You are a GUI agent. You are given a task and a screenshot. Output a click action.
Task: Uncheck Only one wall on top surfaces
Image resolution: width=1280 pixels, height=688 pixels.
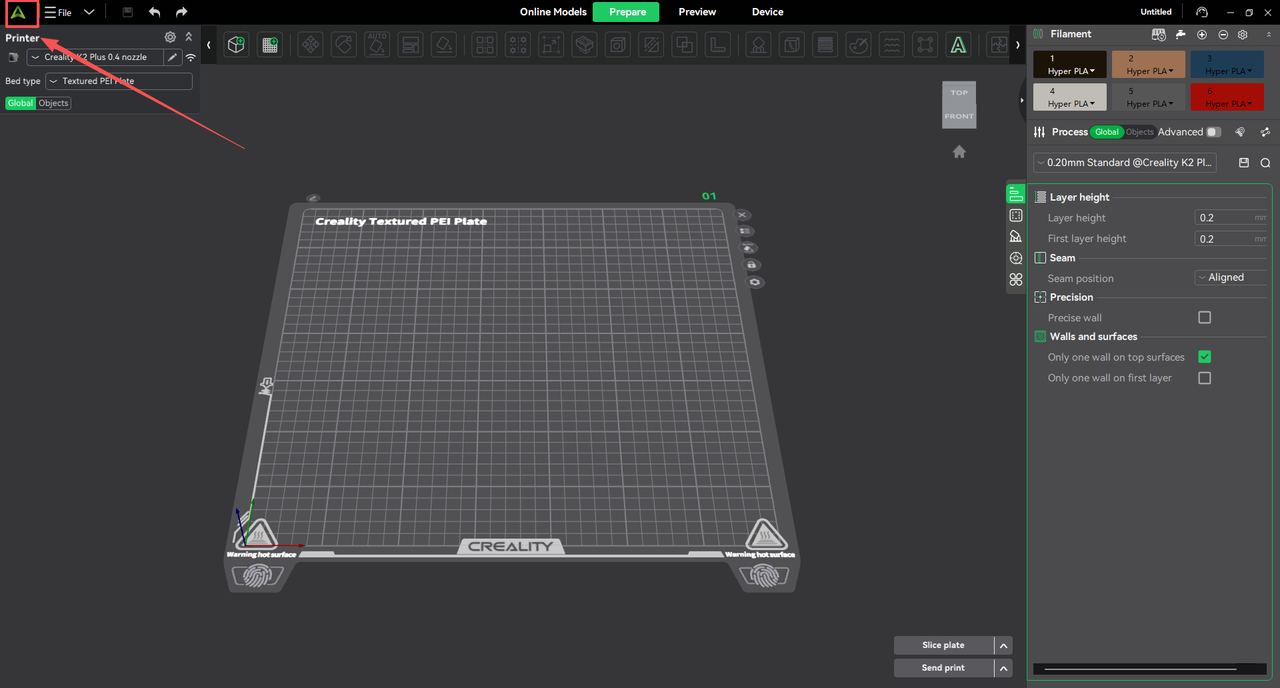click(x=1204, y=357)
